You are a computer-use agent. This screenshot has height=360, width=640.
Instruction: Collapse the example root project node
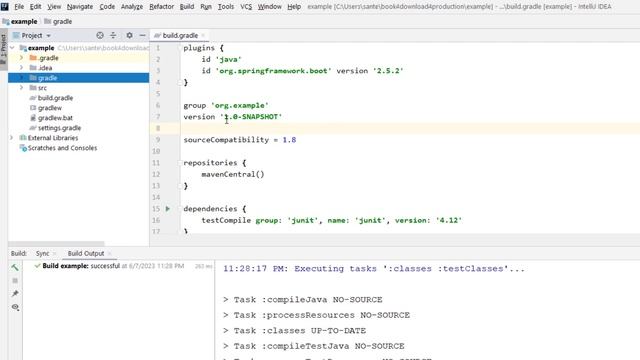[x=12, y=48]
